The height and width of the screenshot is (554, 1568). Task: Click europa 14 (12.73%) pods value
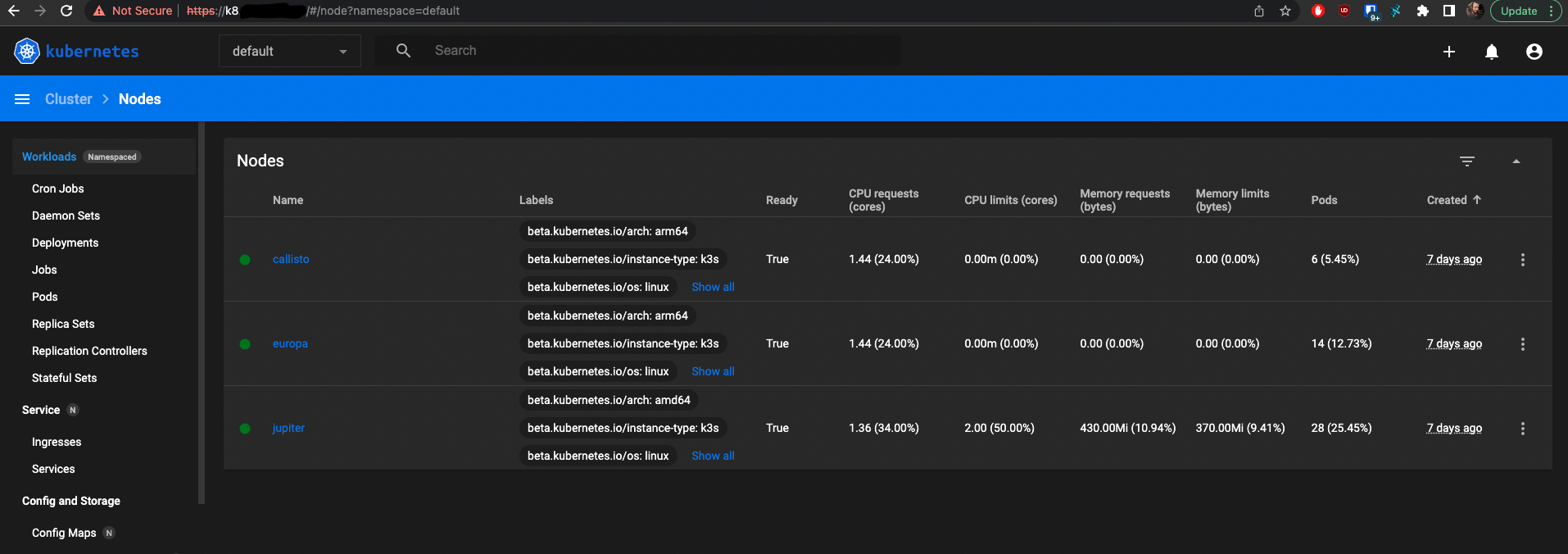(1341, 343)
